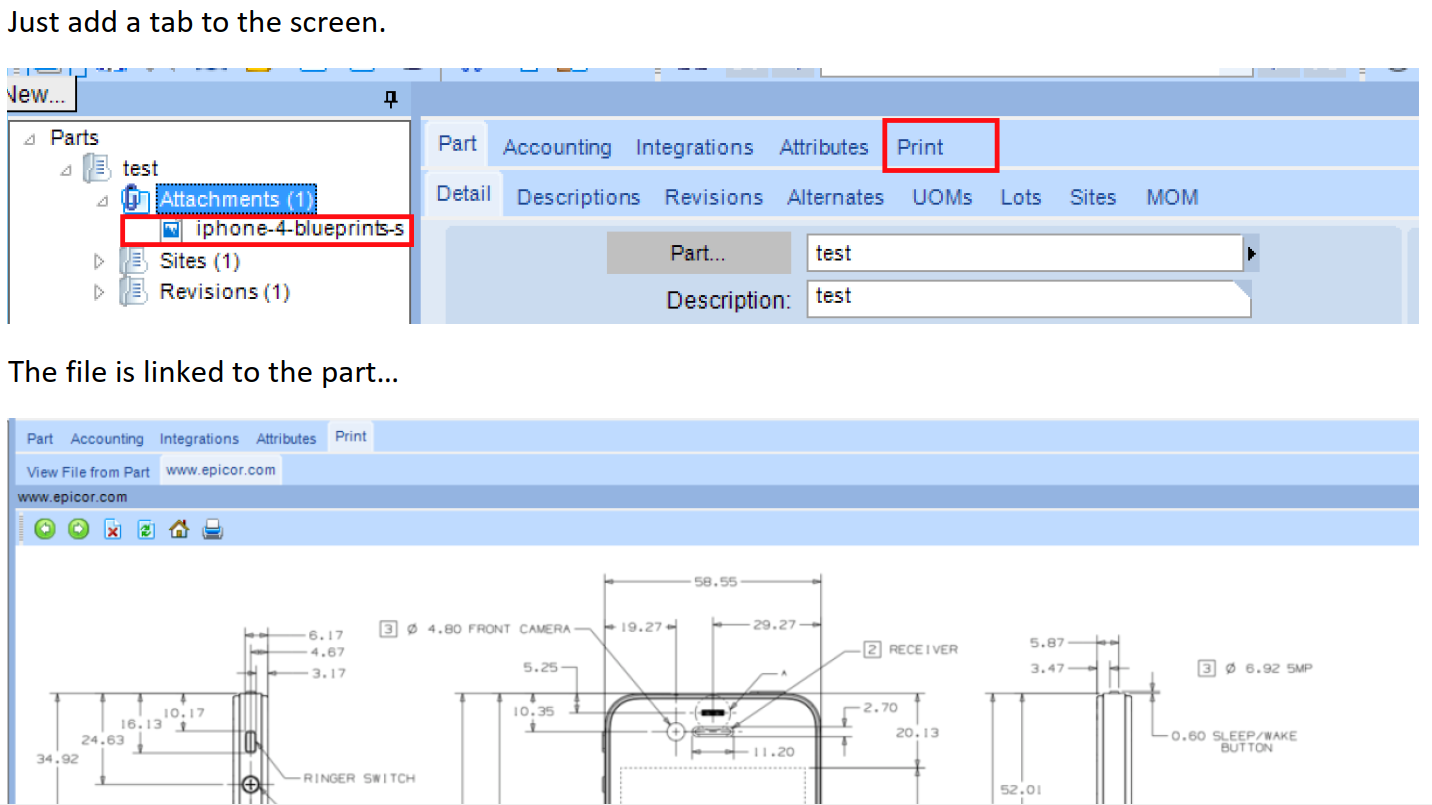Viewport: 1432px width, 805px height.
Task: Switch to the View File from Part subtab
Action: click(x=88, y=472)
